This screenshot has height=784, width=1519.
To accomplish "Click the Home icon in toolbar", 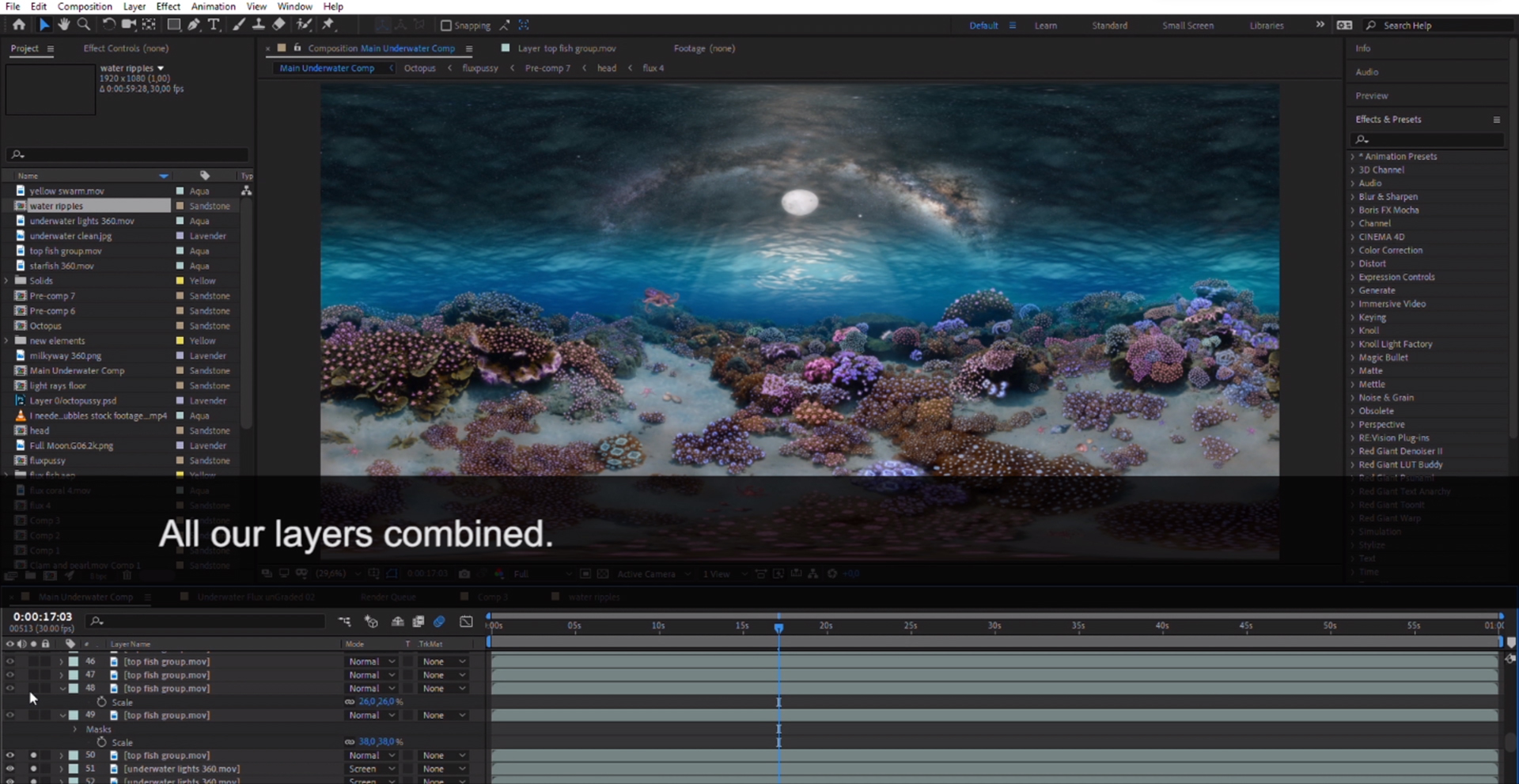I will tap(19, 25).
